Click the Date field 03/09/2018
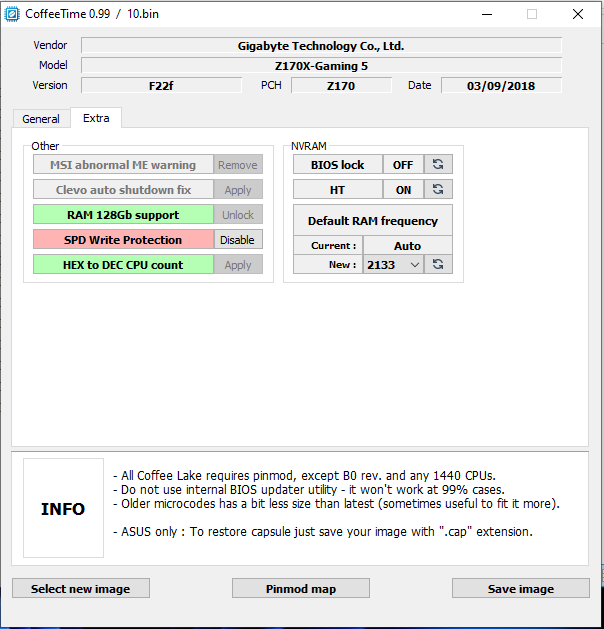The width and height of the screenshot is (604, 629). [x=501, y=86]
